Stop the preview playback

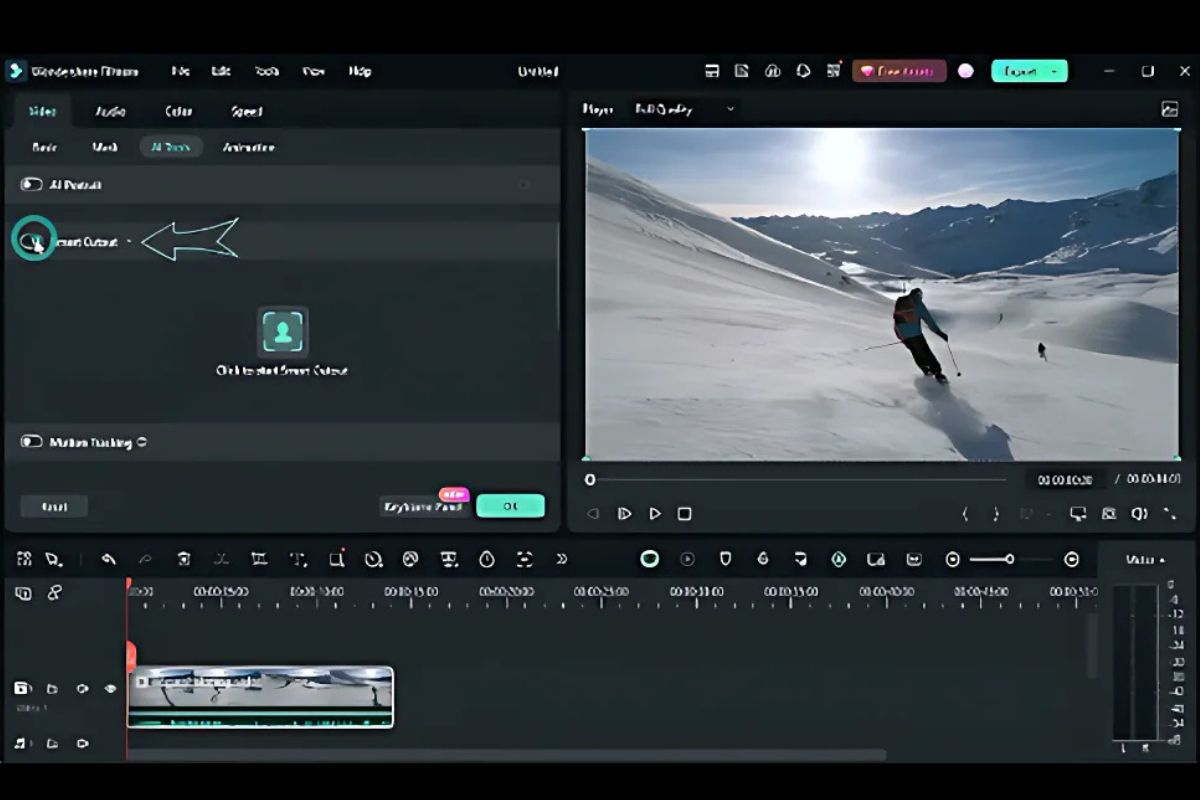[x=685, y=513]
